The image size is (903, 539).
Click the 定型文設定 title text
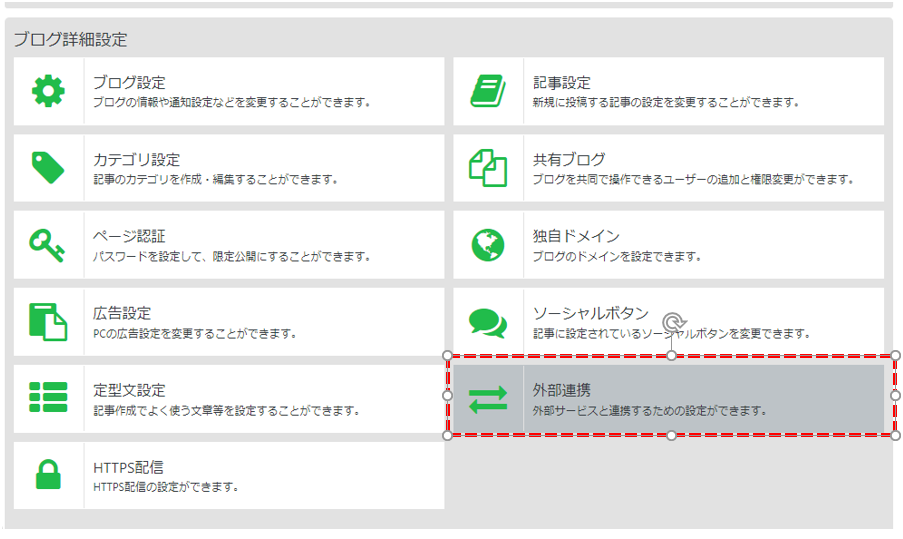pyautogui.click(x=129, y=390)
